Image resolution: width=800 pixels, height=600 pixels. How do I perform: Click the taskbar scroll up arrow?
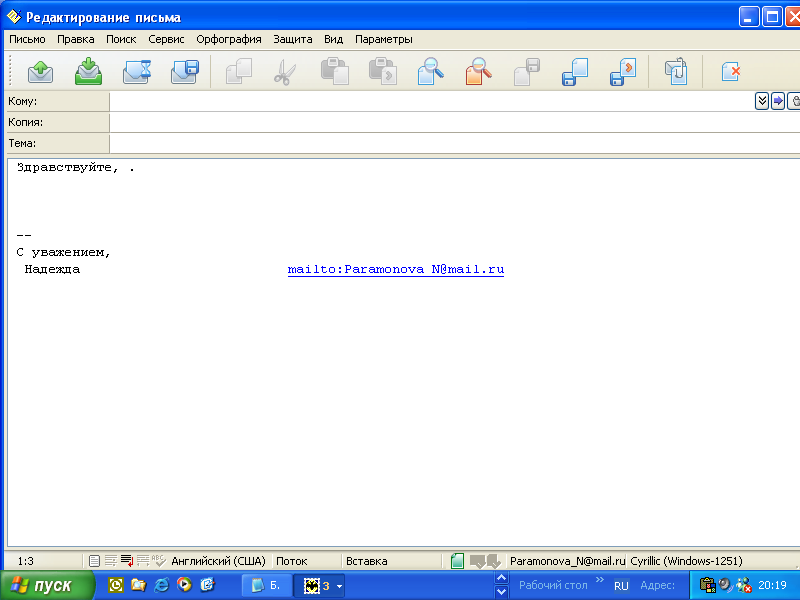tap(502, 578)
